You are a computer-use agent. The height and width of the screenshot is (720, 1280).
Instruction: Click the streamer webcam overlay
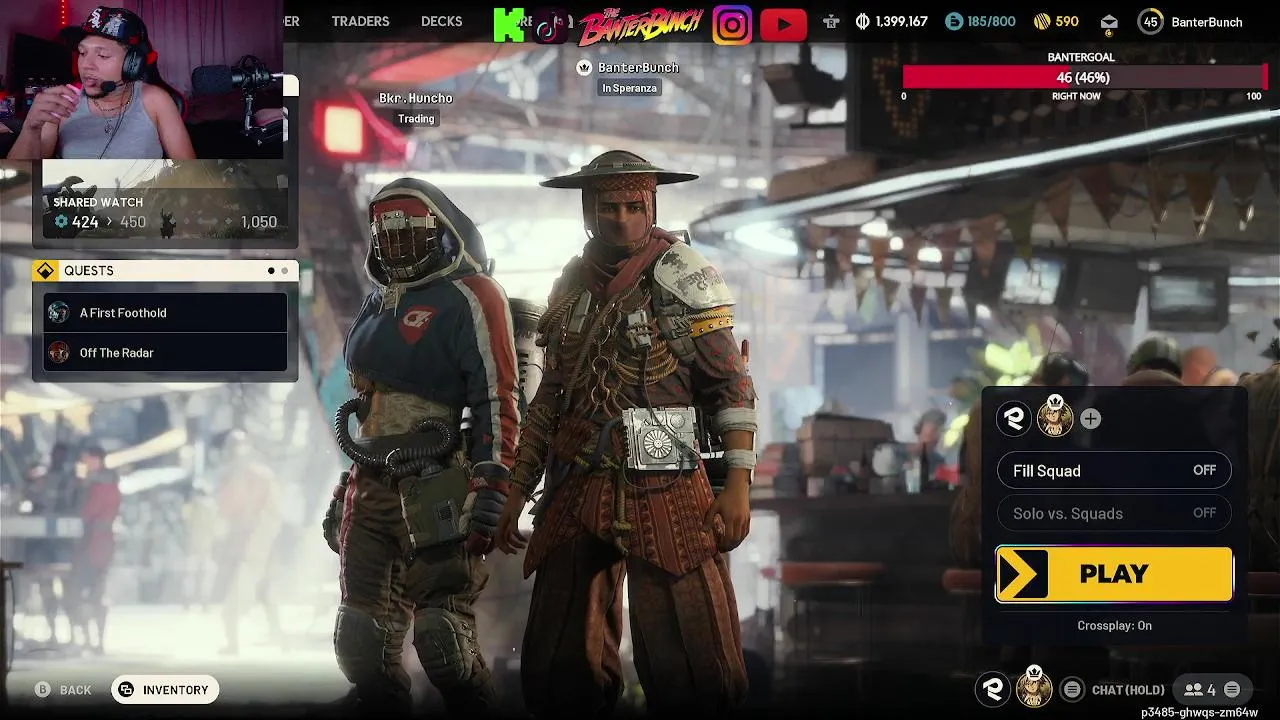click(x=141, y=79)
